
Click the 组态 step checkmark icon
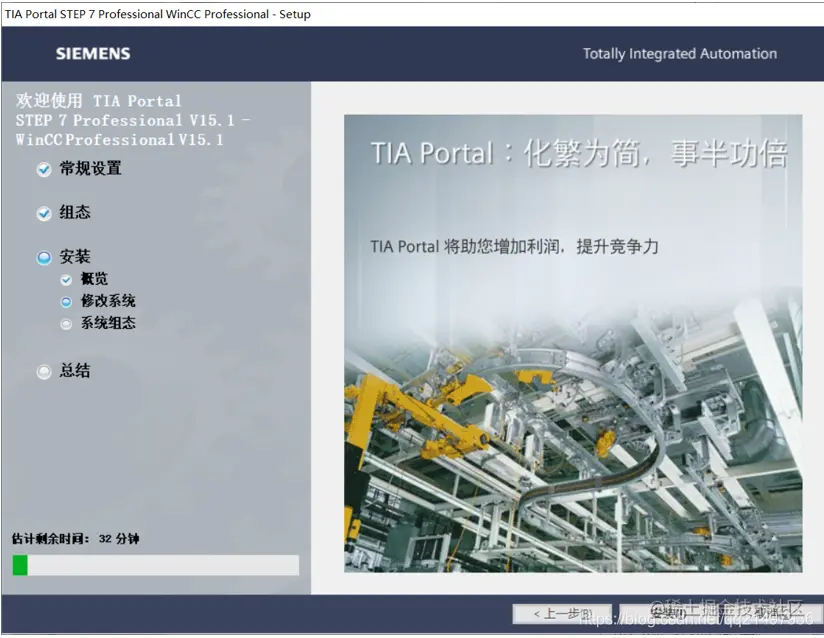tap(44, 213)
